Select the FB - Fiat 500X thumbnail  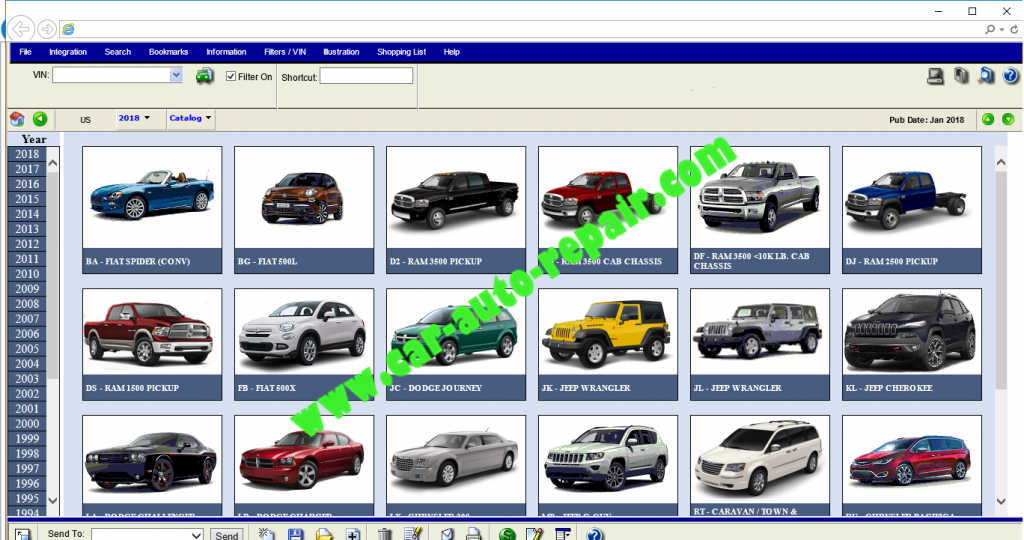click(304, 344)
